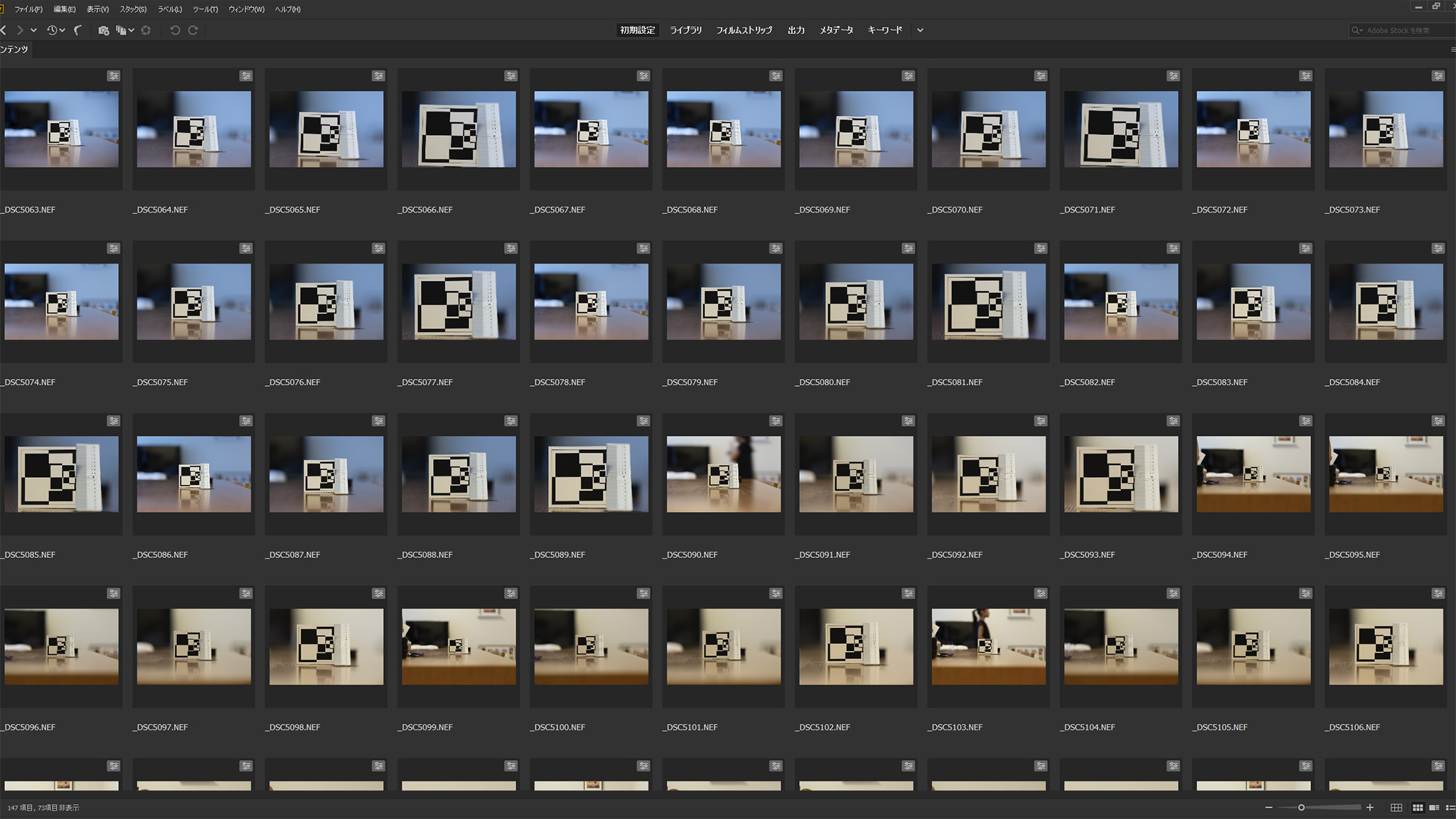Open the スタック(S) menu
Screen dimensions: 1456x819
click(x=133, y=9)
